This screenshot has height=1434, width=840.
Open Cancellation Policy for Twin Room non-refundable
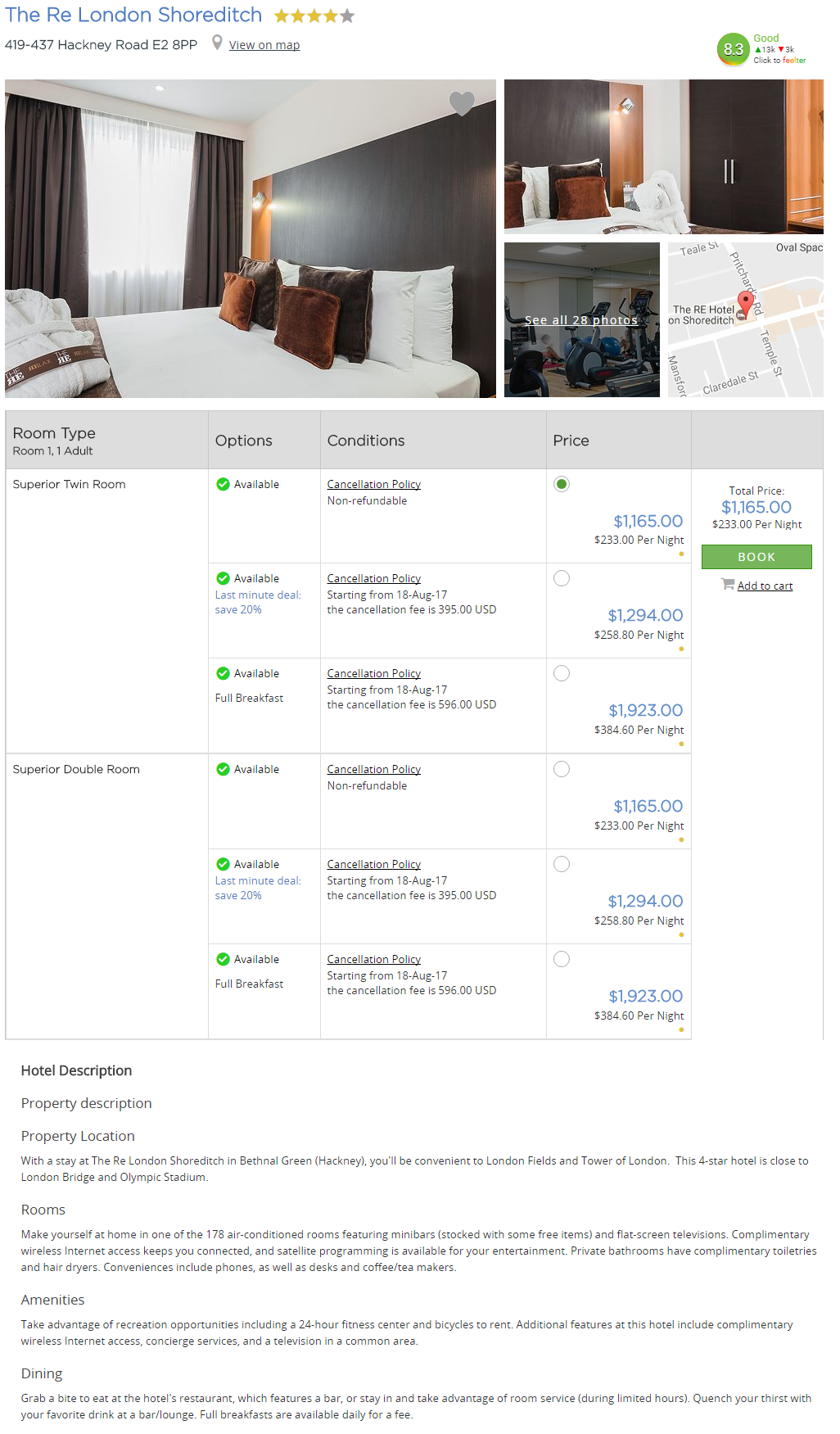[374, 484]
